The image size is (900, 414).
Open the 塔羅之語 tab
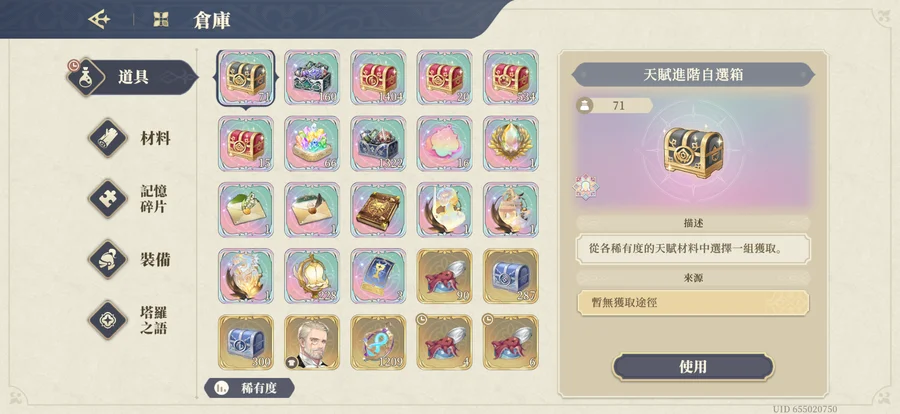tap(132, 320)
